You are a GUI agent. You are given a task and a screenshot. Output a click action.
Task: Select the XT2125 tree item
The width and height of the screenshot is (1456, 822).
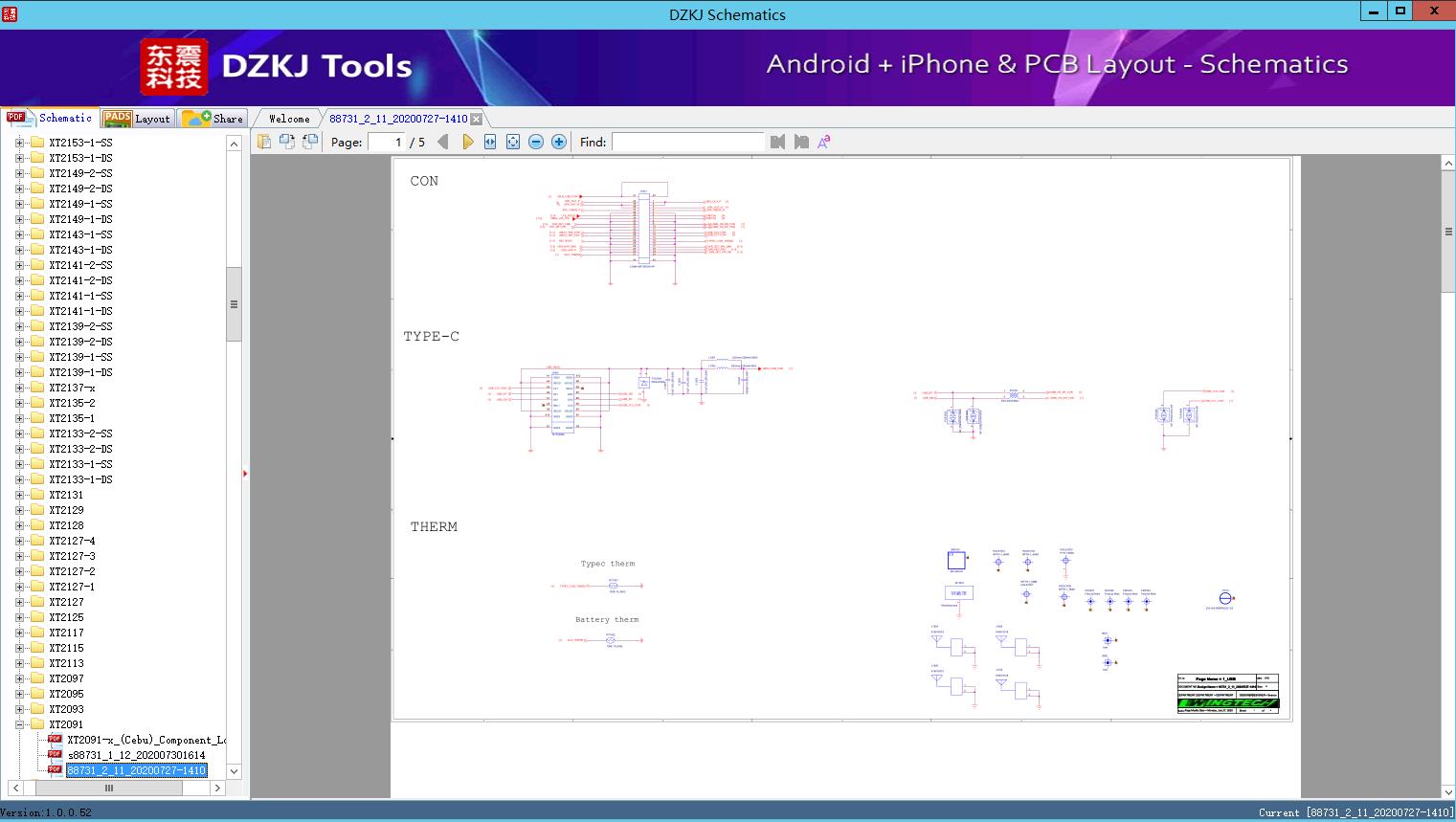[66, 617]
